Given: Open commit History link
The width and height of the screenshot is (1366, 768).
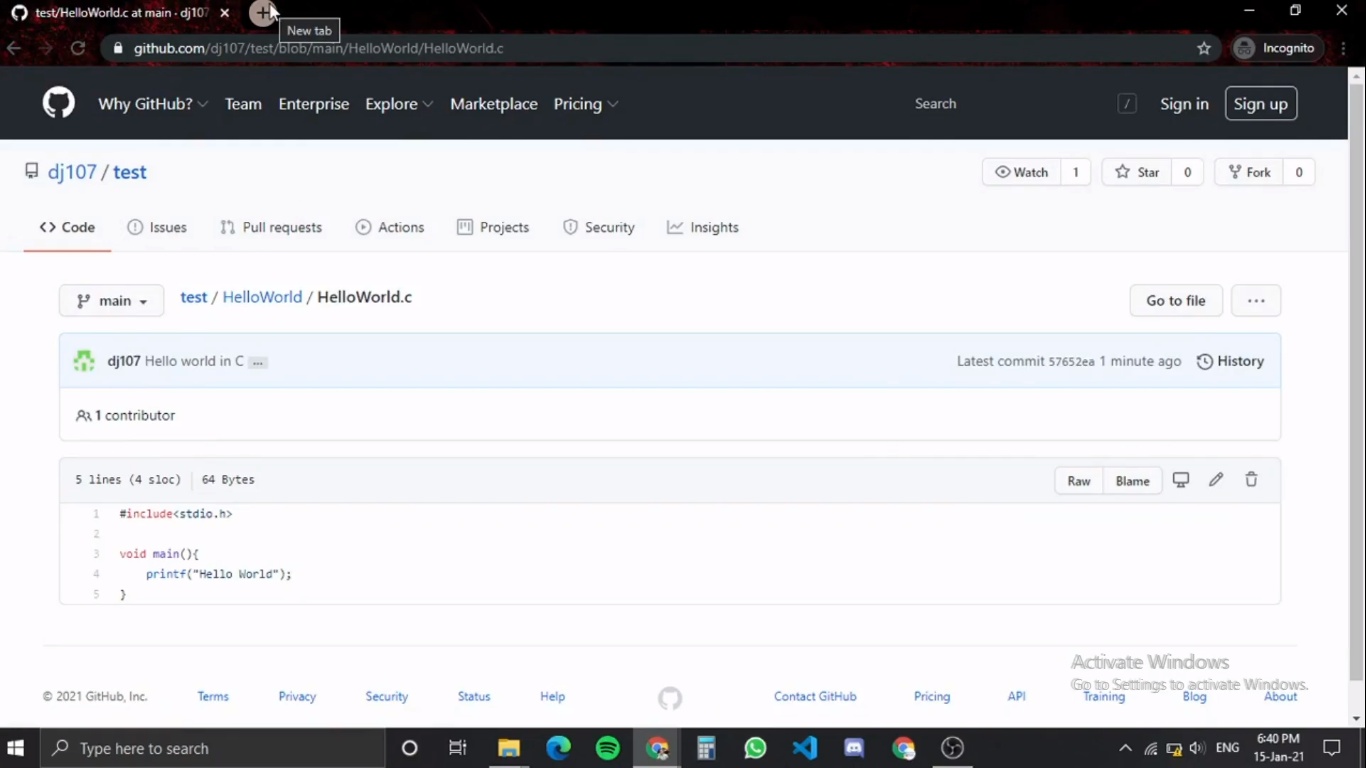Looking at the screenshot, I should (1231, 361).
